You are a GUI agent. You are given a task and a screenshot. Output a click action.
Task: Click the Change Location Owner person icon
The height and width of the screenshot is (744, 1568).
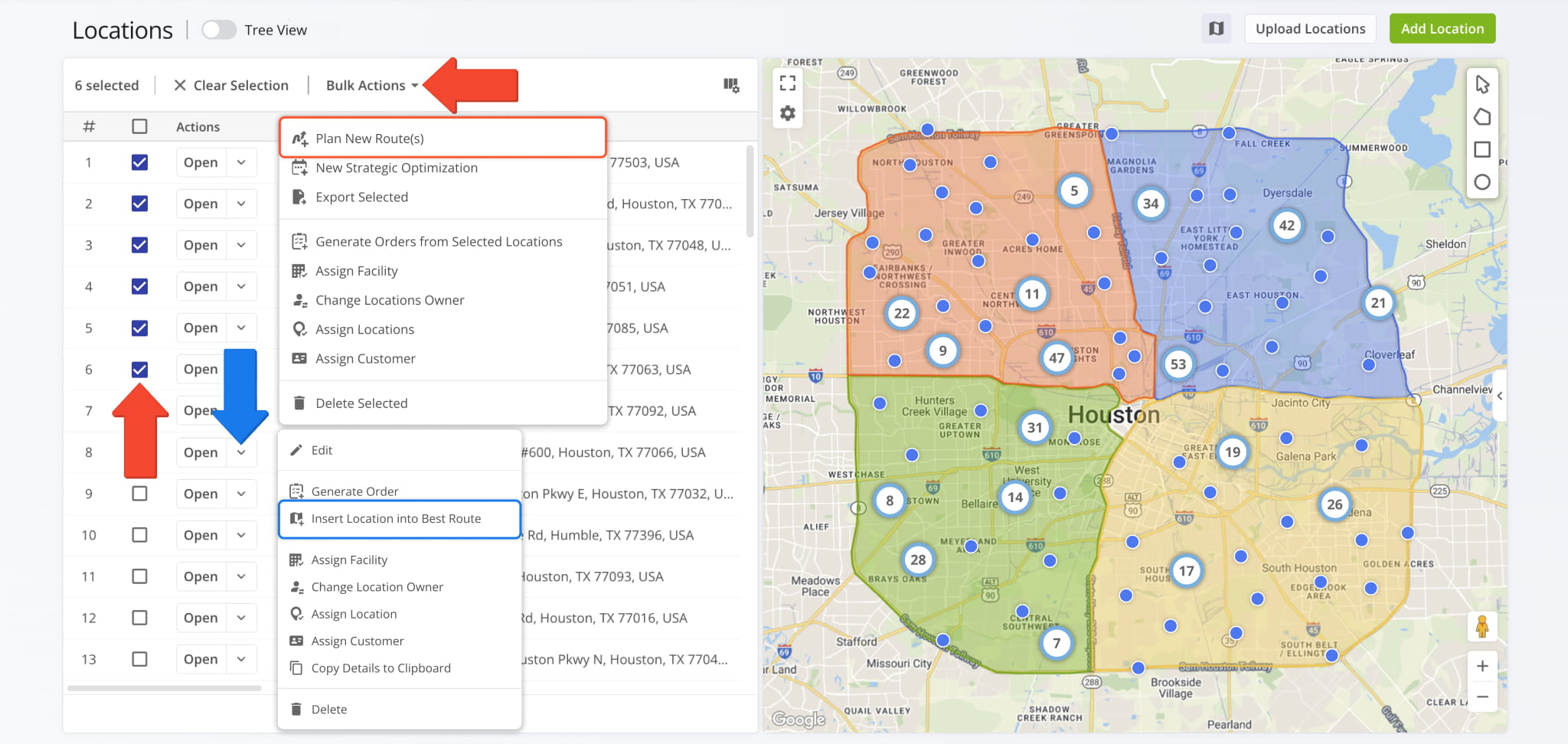(x=296, y=587)
